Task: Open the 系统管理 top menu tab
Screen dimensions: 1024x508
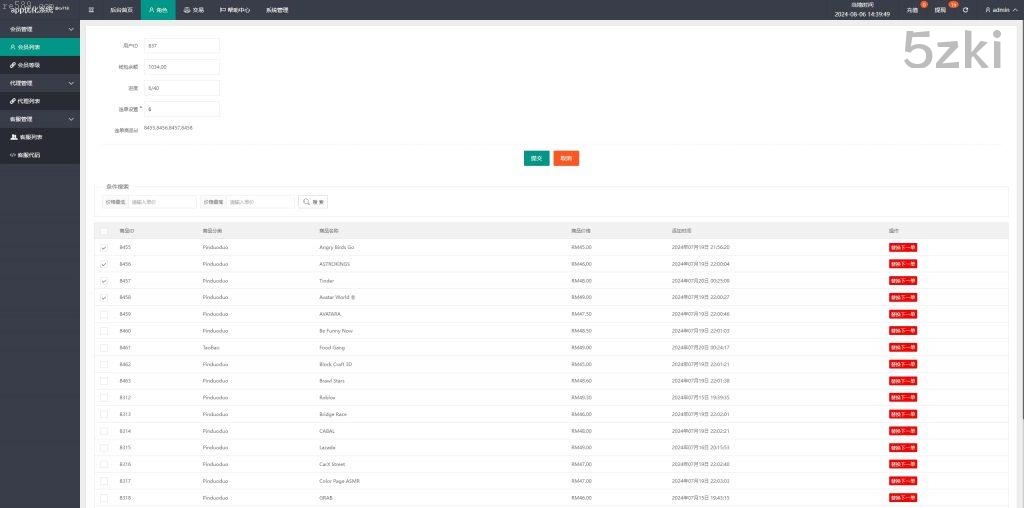Action: tap(277, 10)
